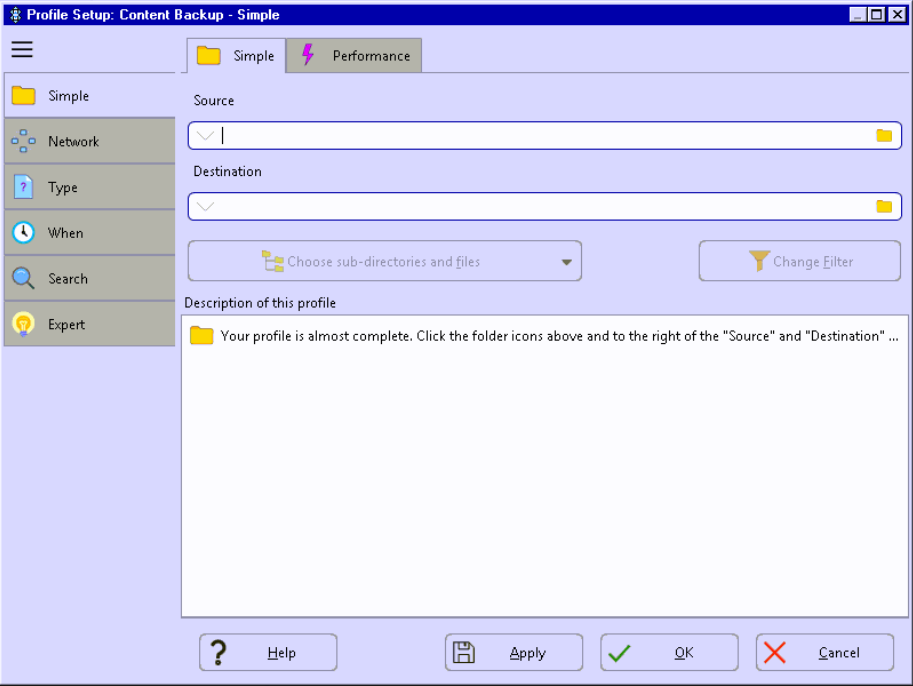
Task: Select the Simple tab
Action: [237, 56]
